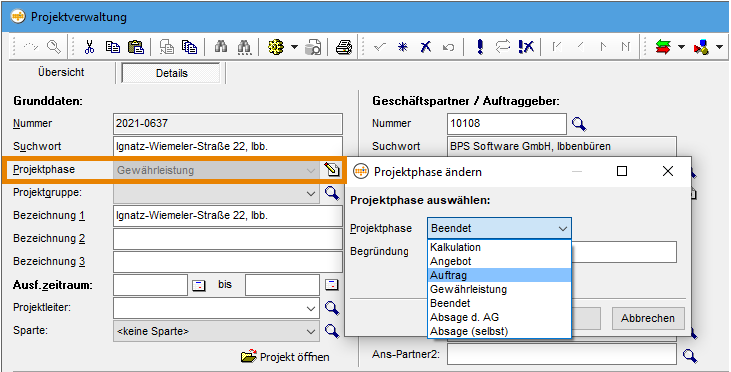Select Absage (selbst) from the list
The image size is (731, 372).
499,331
